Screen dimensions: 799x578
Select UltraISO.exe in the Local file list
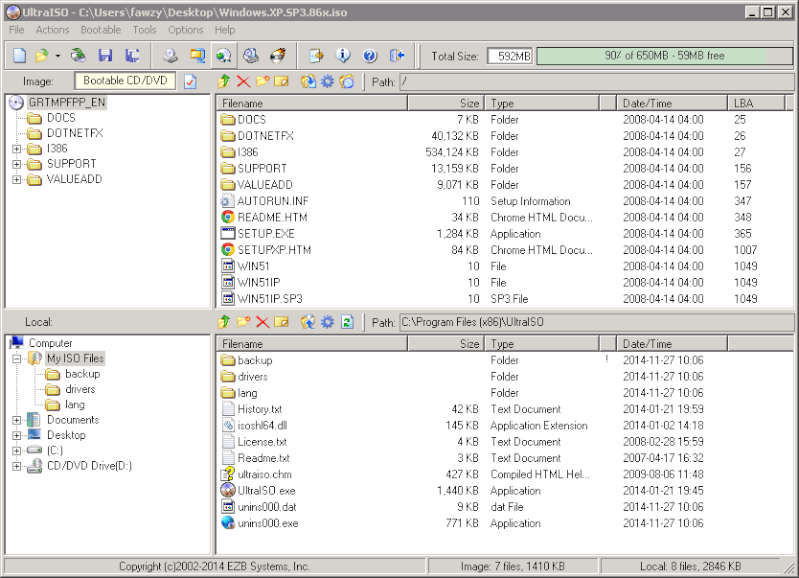pyautogui.click(x=267, y=491)
